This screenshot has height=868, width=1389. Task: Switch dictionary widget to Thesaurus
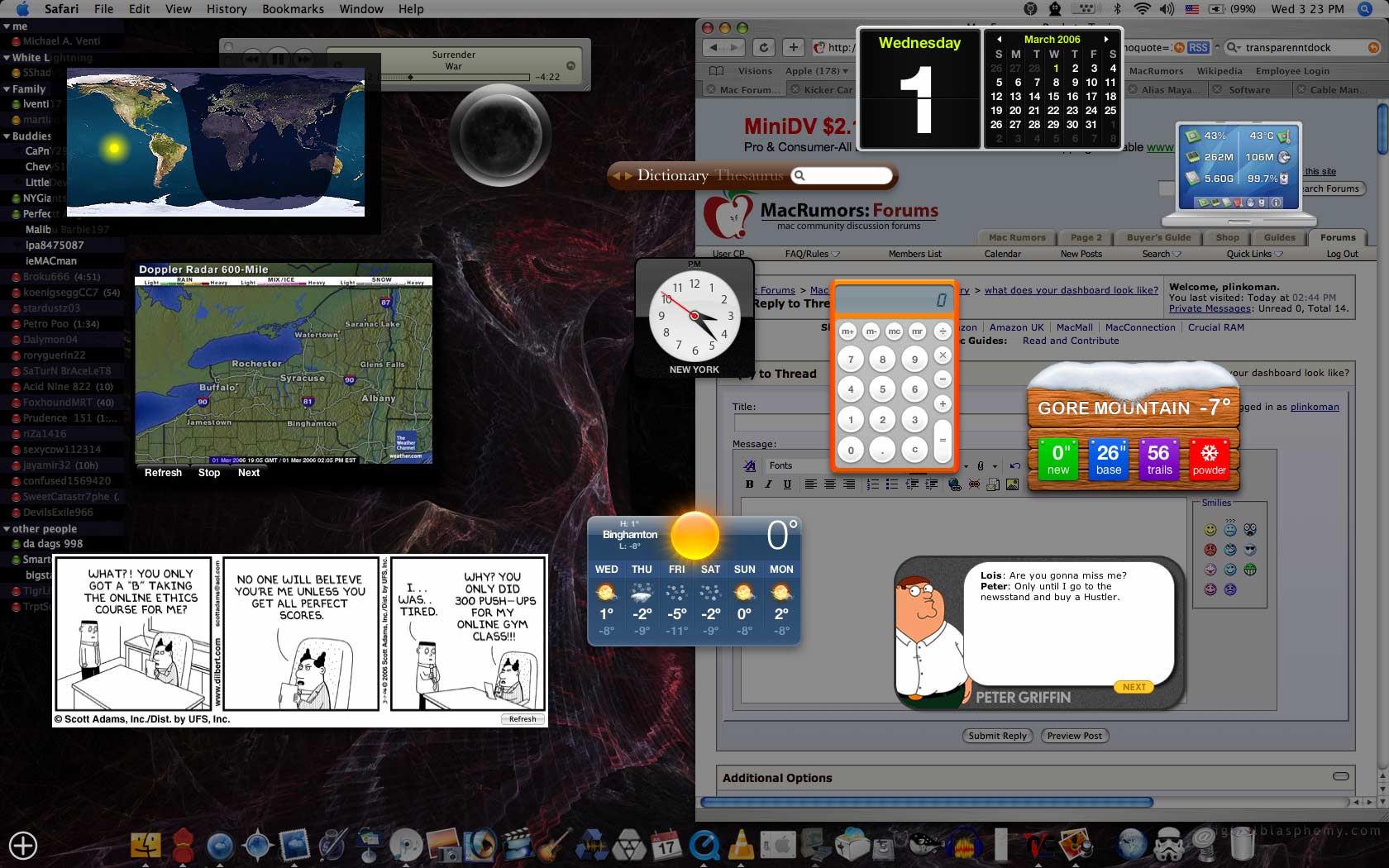pyautogui.click(x=749, y=175)
